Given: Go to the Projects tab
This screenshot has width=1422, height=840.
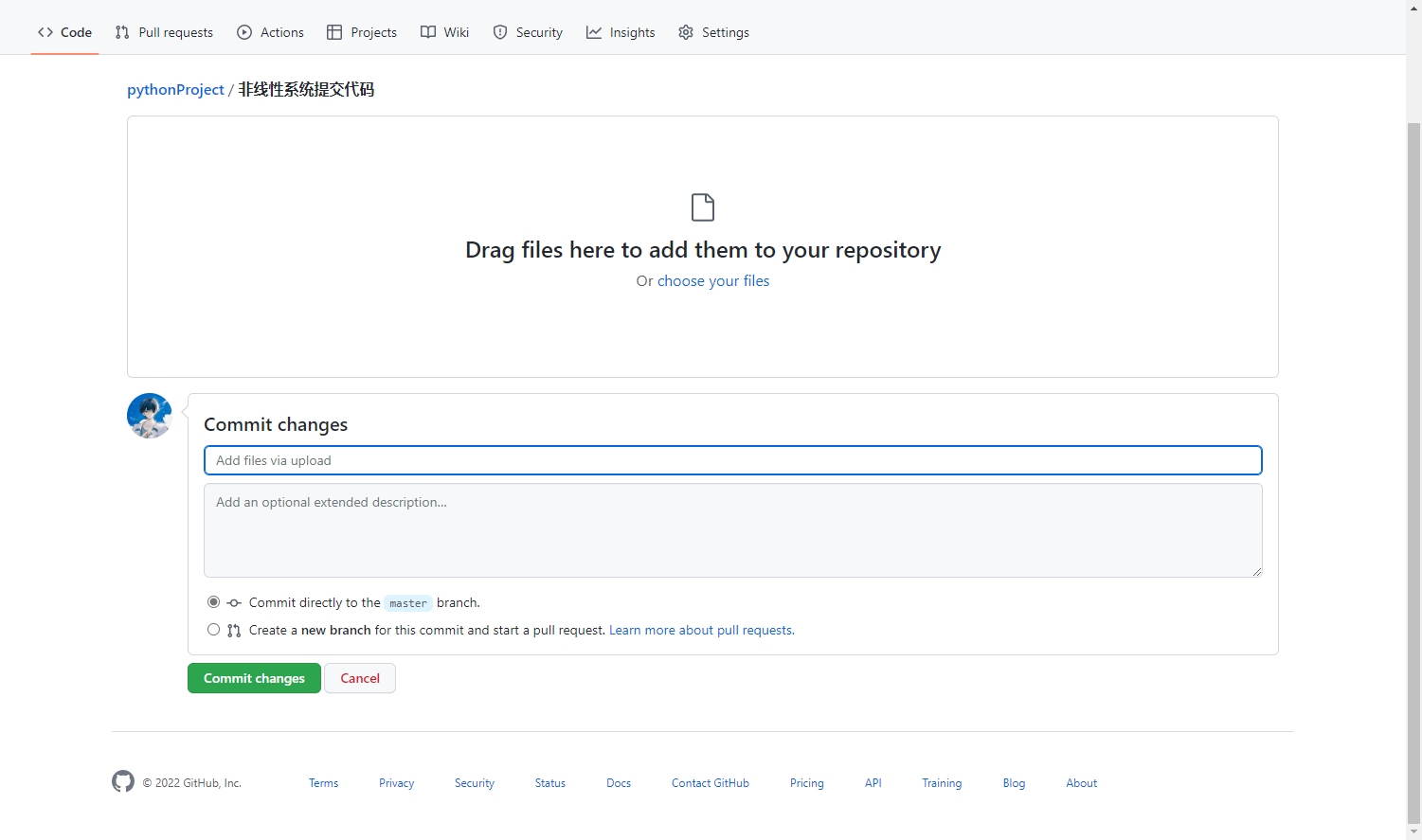Looking at the screenshot, I should (x=362, y=32).
